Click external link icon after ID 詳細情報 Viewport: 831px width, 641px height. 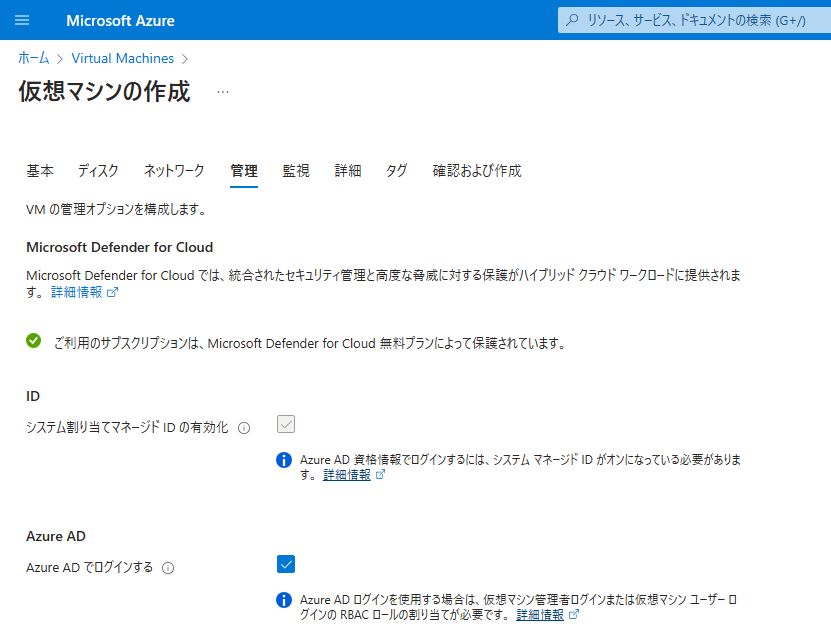(380, 475)
